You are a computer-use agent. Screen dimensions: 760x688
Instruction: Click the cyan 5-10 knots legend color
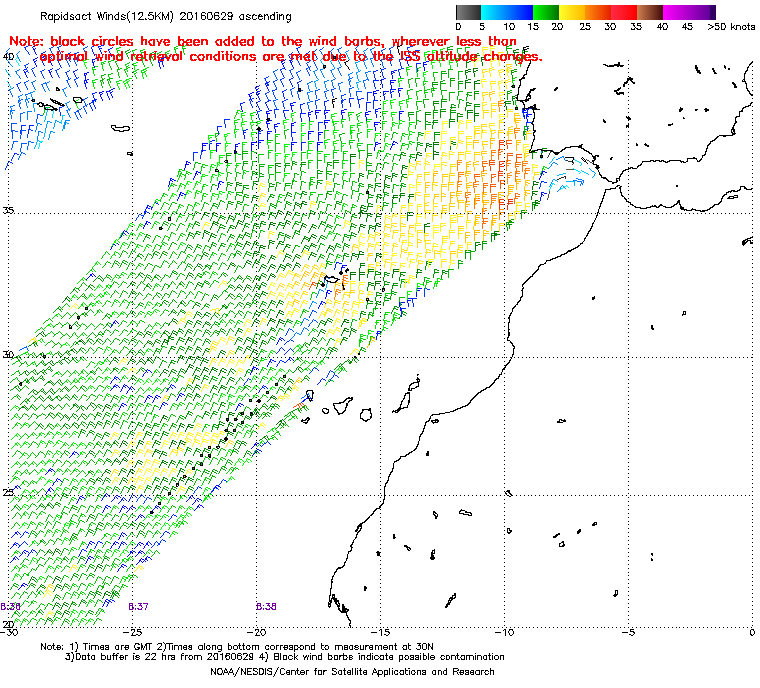[494, 12]
